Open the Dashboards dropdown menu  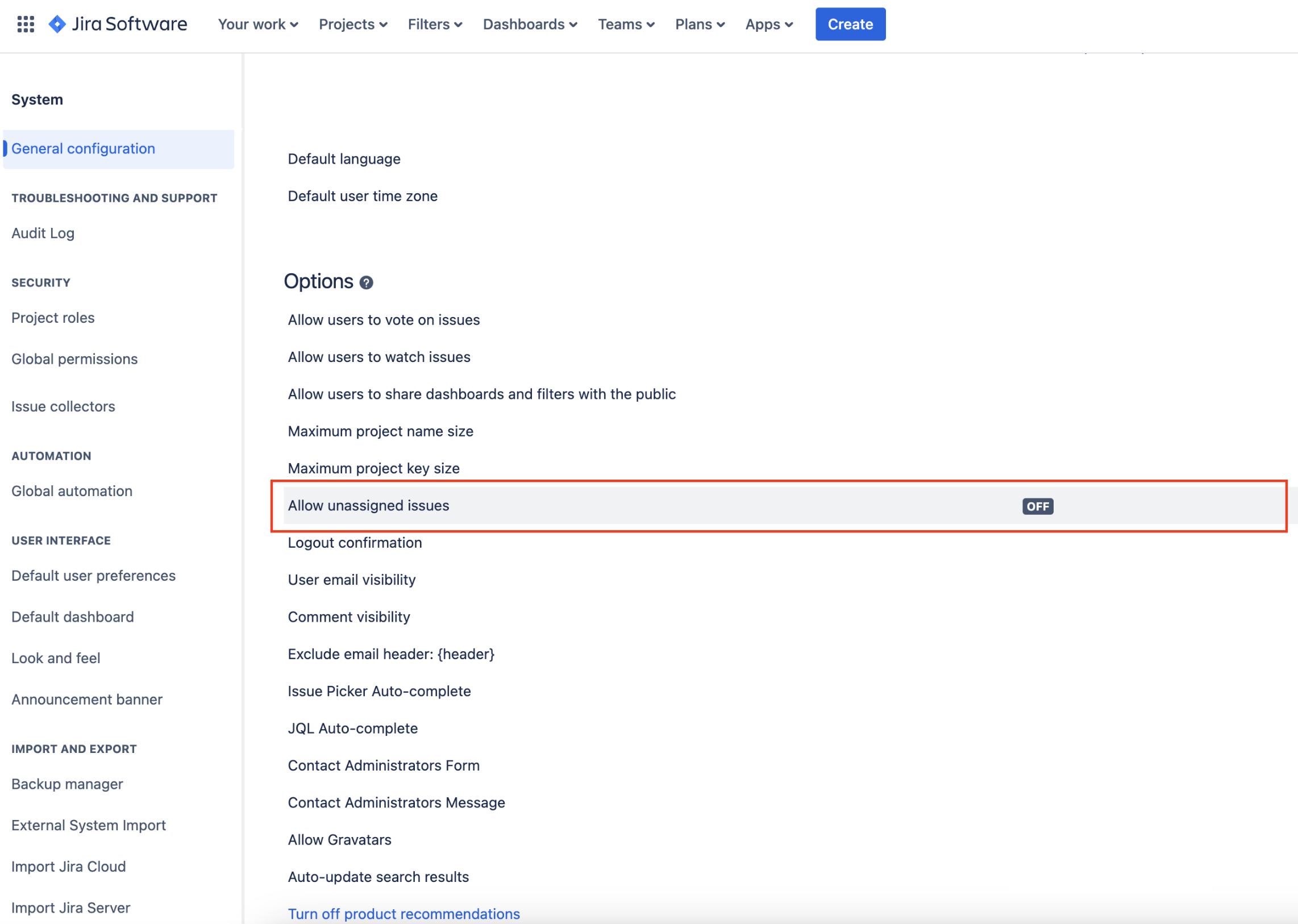click(530, 24)
